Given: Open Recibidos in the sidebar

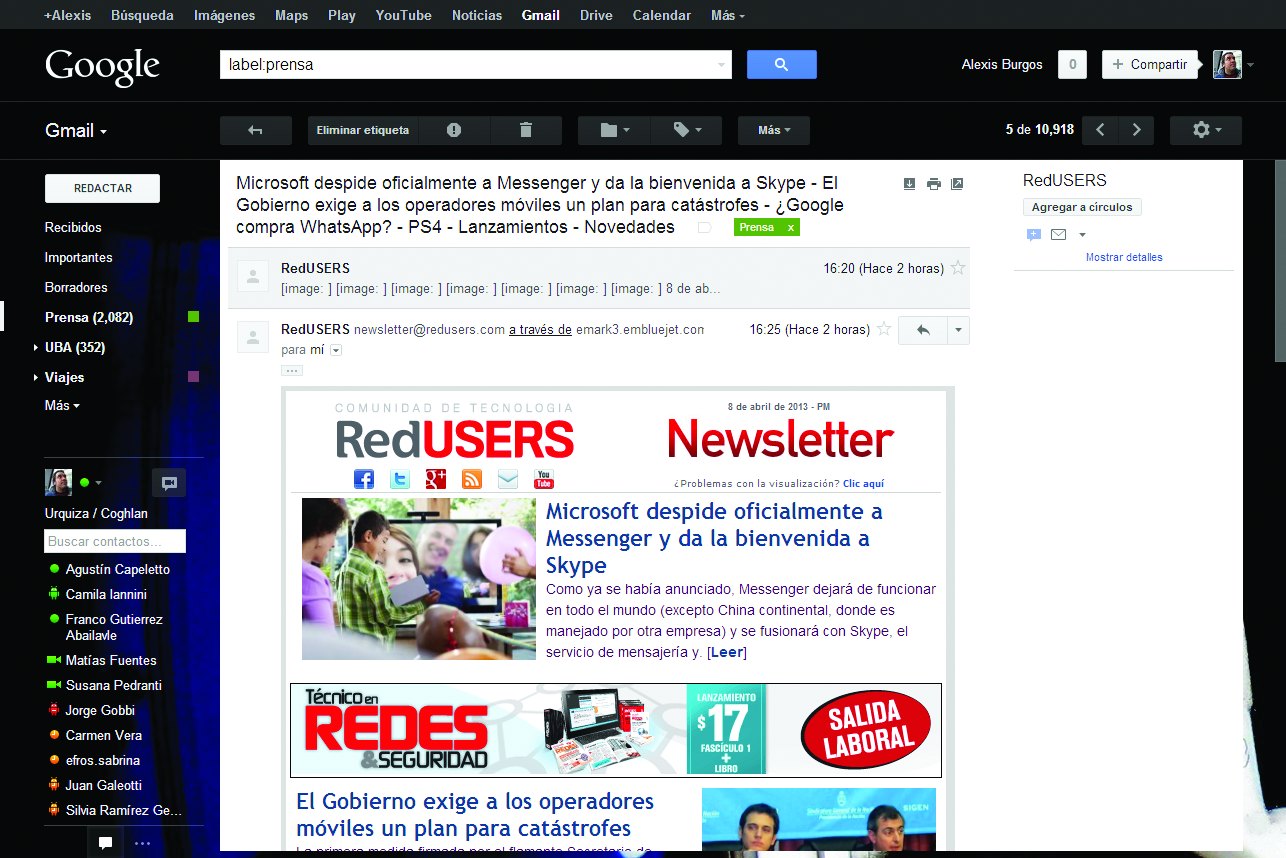Looking at the screenshot, I should [x=73, y=227].
